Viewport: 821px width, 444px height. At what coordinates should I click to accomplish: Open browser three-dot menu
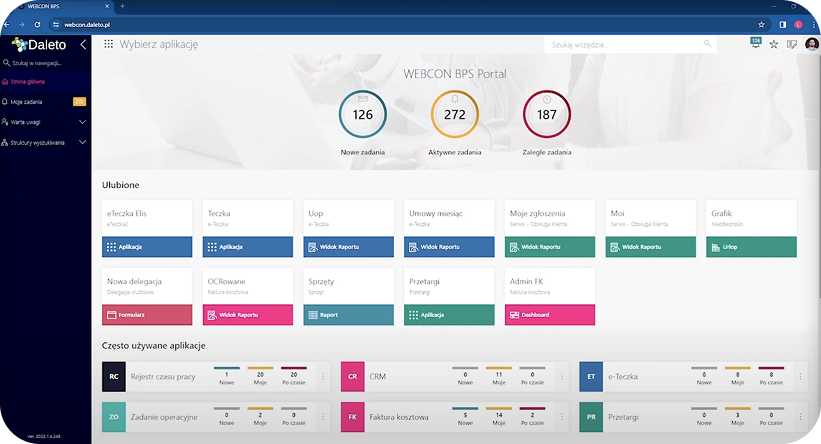point(814,25)
